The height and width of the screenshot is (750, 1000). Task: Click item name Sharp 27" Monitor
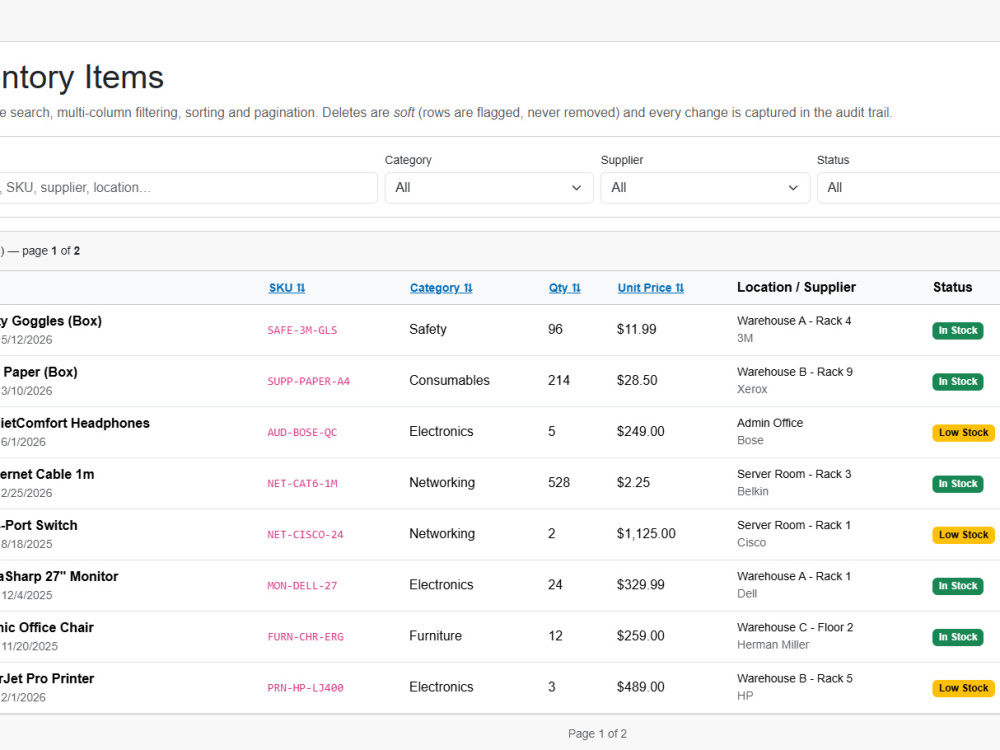coord(59,577)
